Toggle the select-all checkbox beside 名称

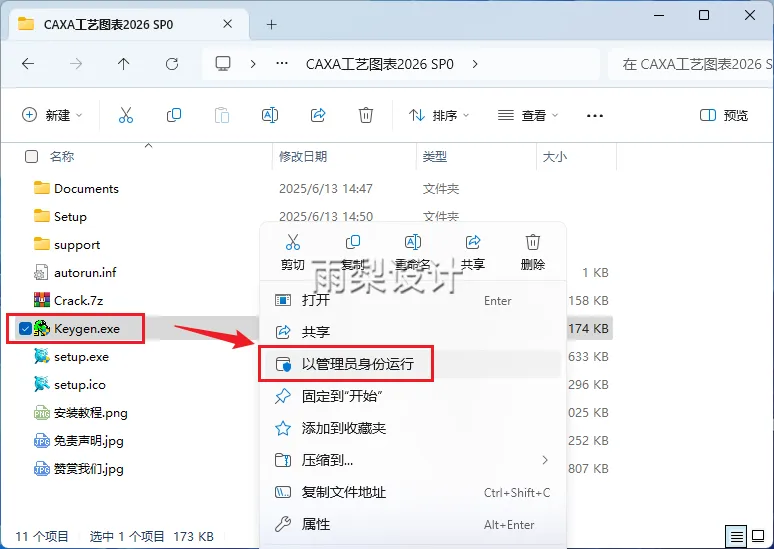click(32, 157)
